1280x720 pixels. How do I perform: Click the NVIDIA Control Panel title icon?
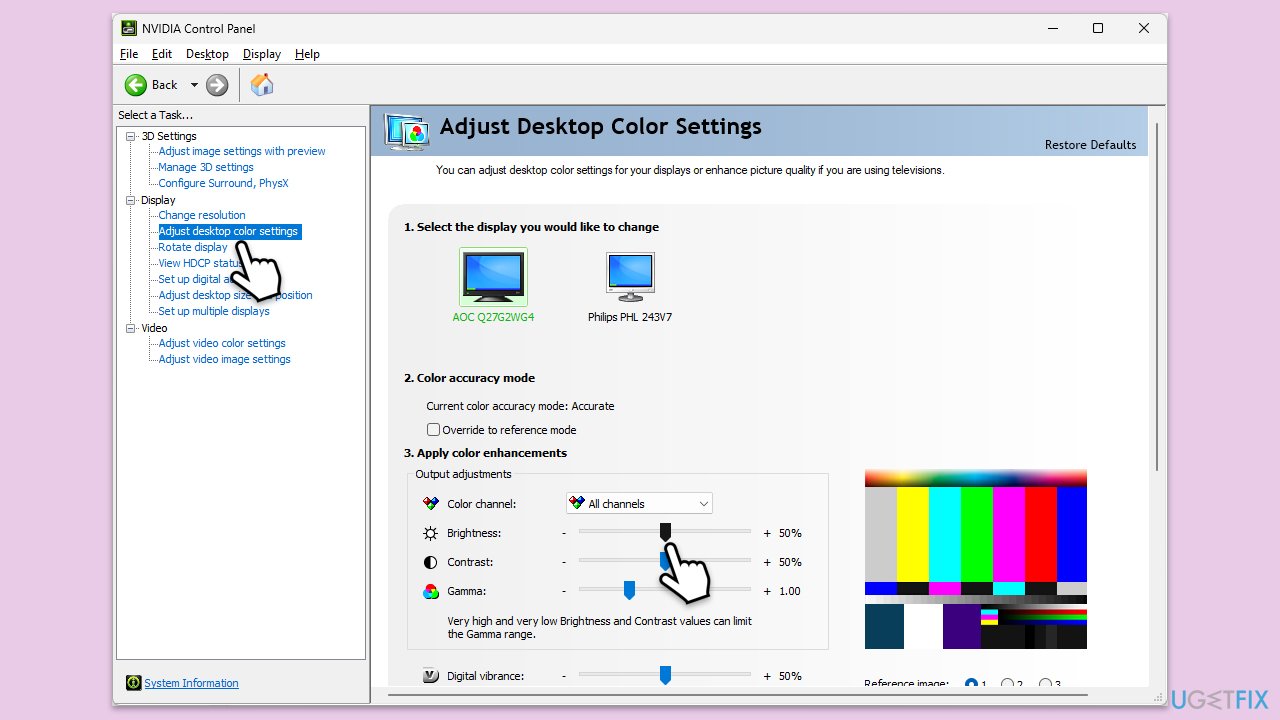click(129, 28)
